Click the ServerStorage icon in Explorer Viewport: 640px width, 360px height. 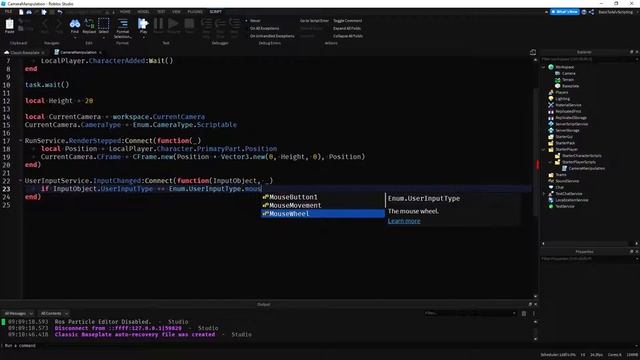pyautogui.click(x=551, y=130)
